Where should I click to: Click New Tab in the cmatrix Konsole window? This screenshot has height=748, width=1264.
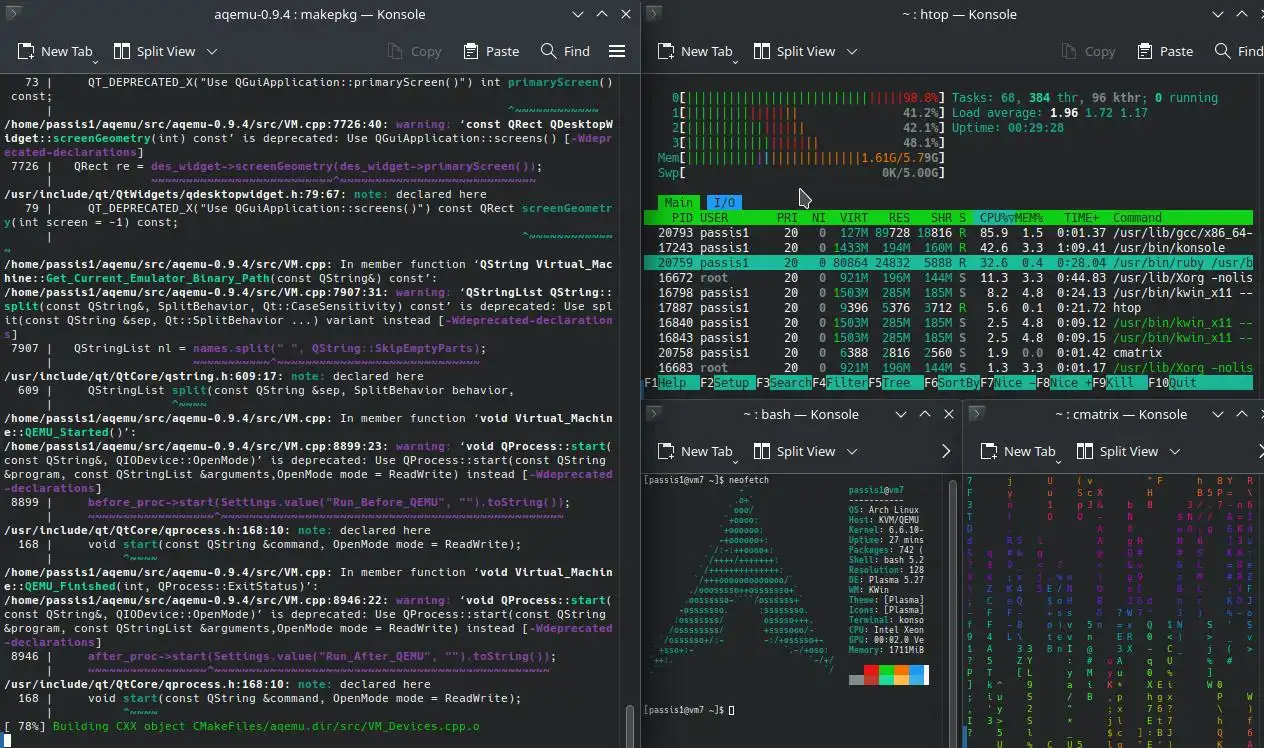tap(1018, 451)
